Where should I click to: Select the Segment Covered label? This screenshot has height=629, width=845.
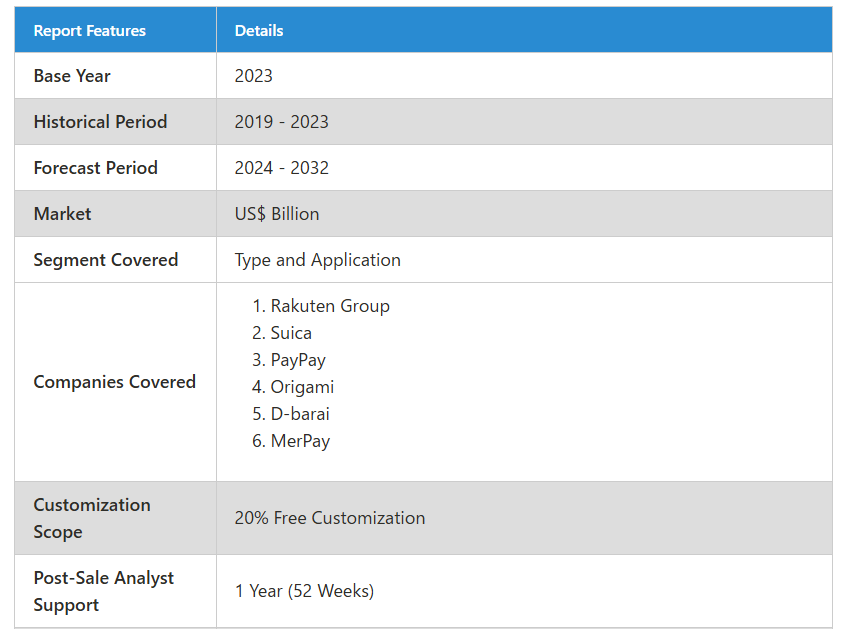106,260
